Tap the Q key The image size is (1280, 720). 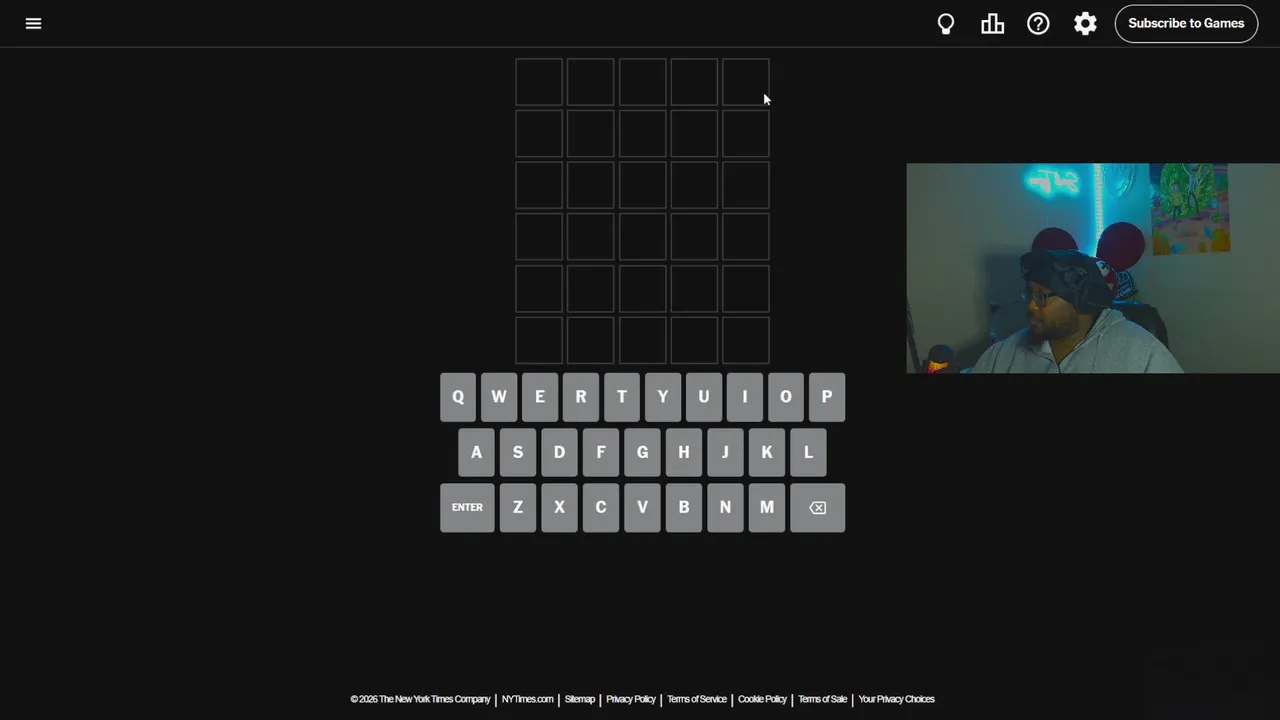458,397
